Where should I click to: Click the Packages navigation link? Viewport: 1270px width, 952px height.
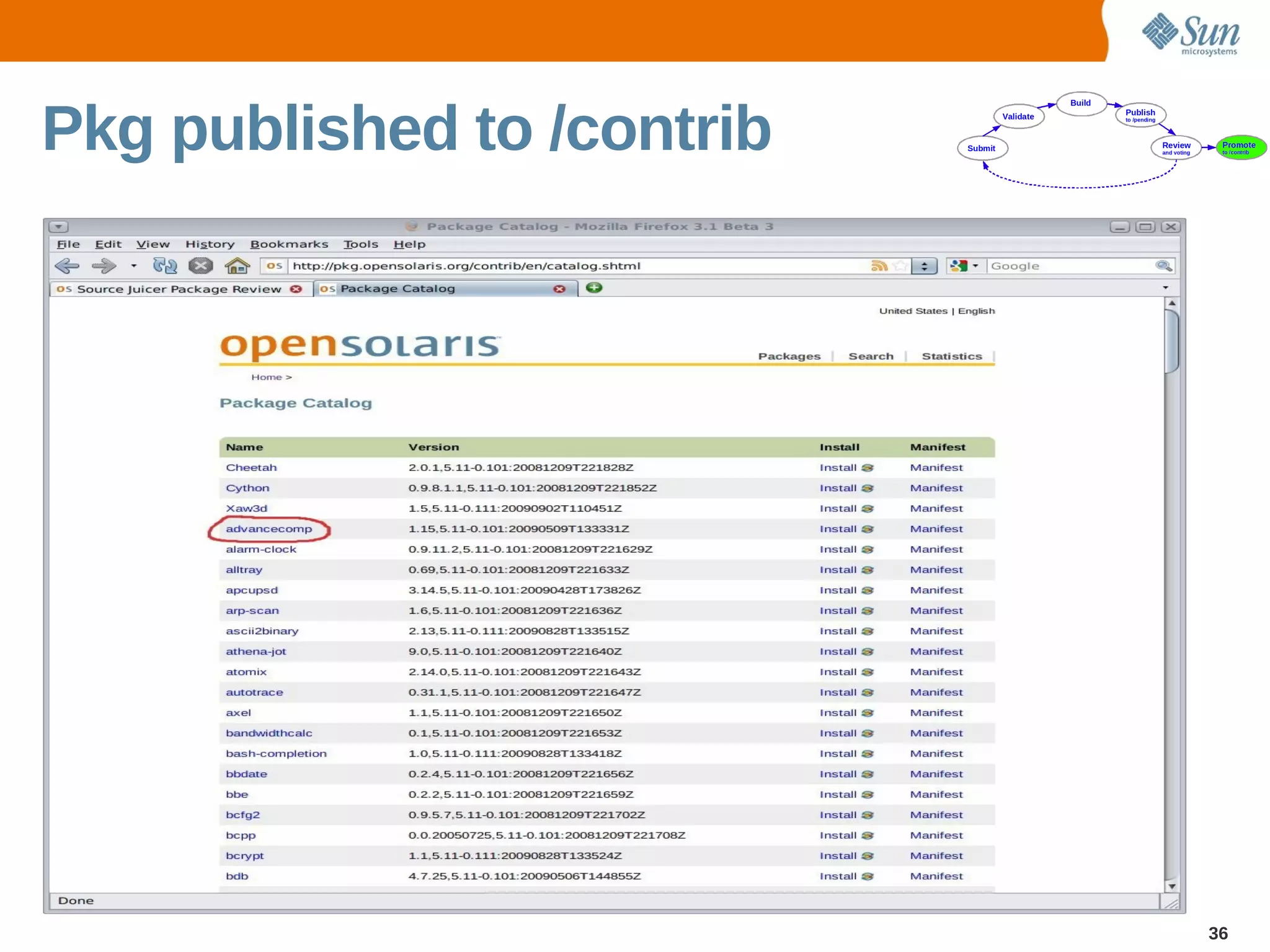click(x=789, y=356)
